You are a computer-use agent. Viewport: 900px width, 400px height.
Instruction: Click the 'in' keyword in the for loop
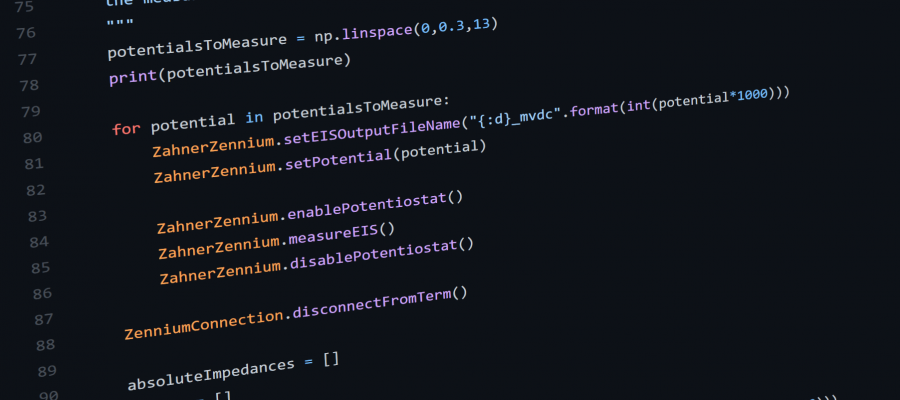pos(254,118)
